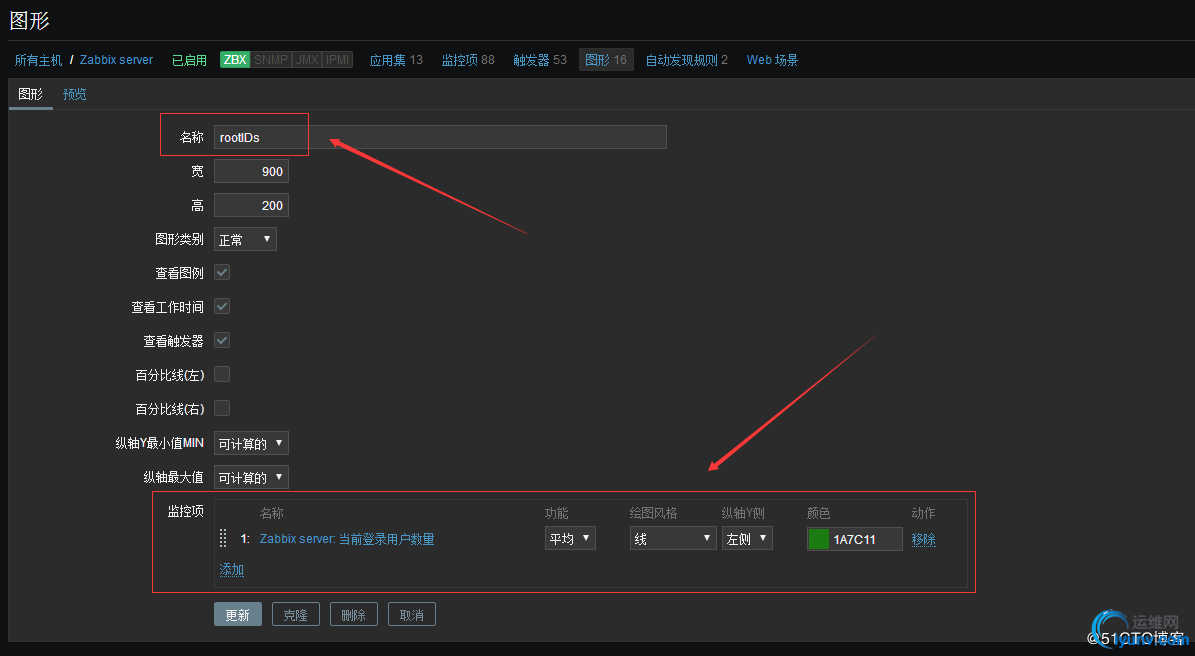Open the 纵轴Y侧 dropdown showing 左侧

747,539
